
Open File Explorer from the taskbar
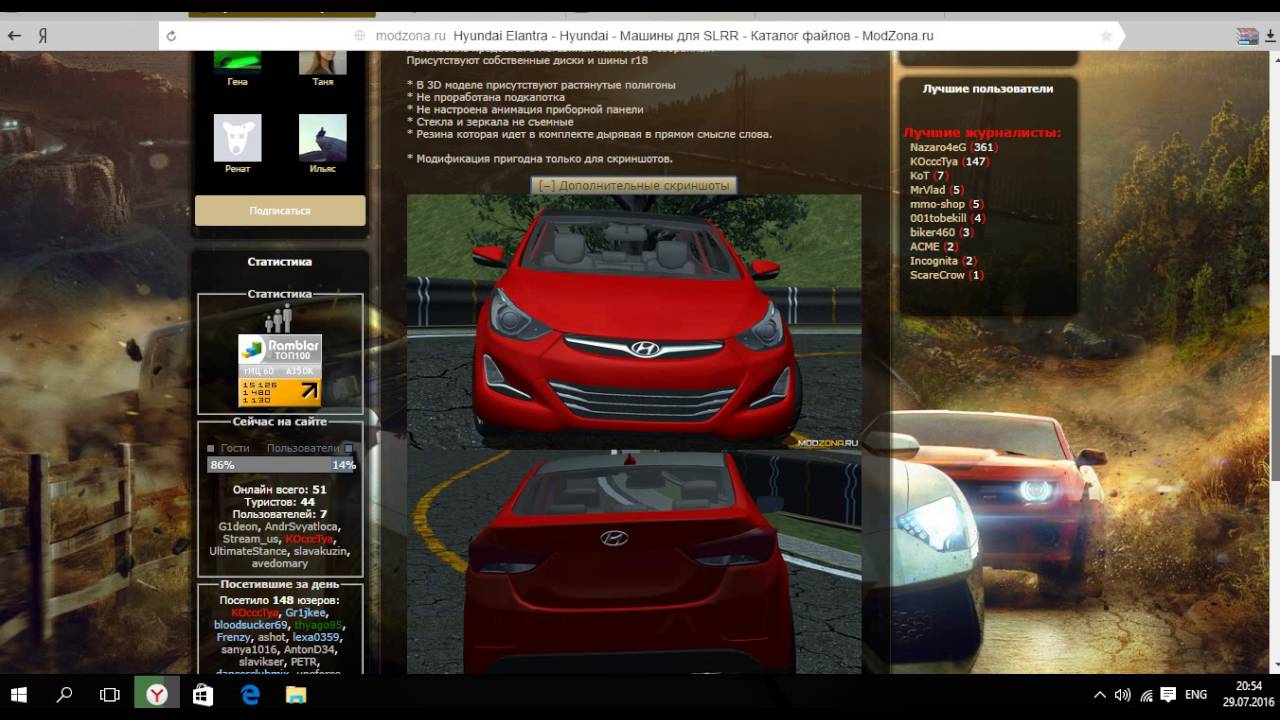pyautogui.click(x=296, y=694)
